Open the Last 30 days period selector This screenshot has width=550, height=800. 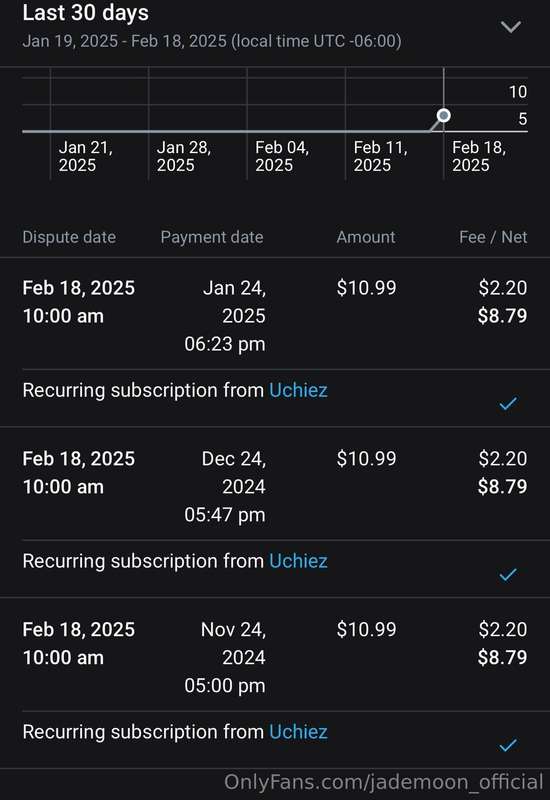275,27
